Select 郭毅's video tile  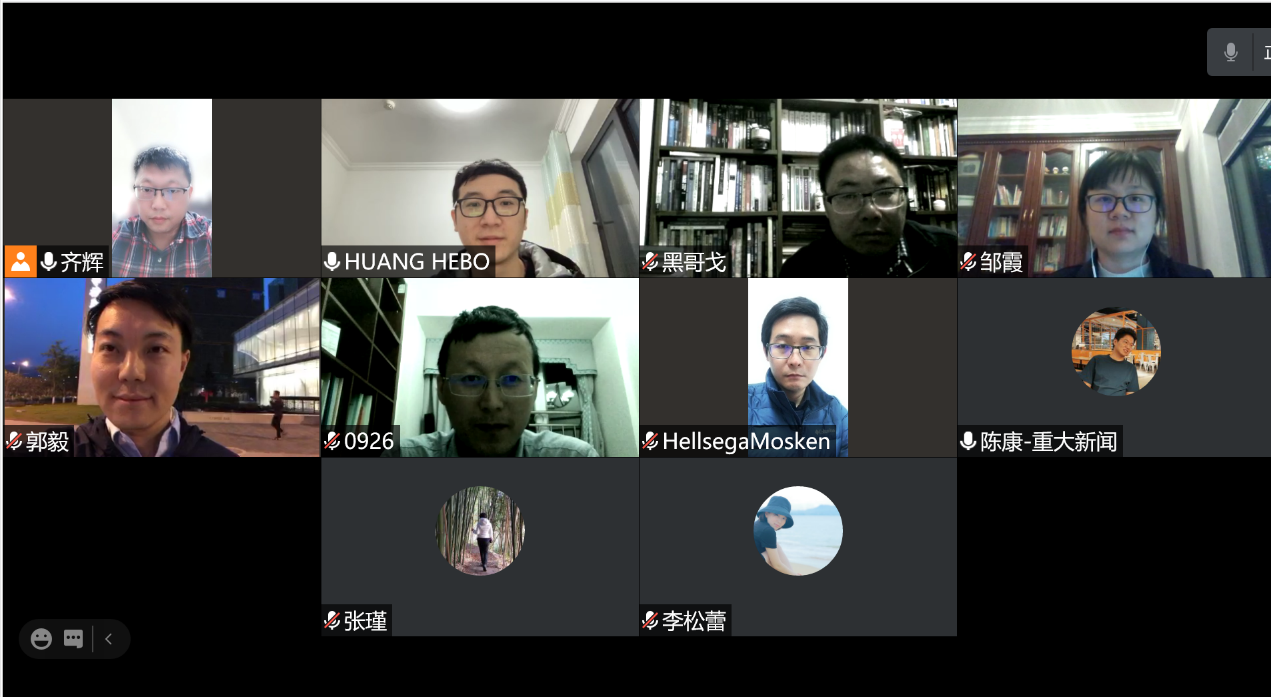162,367
